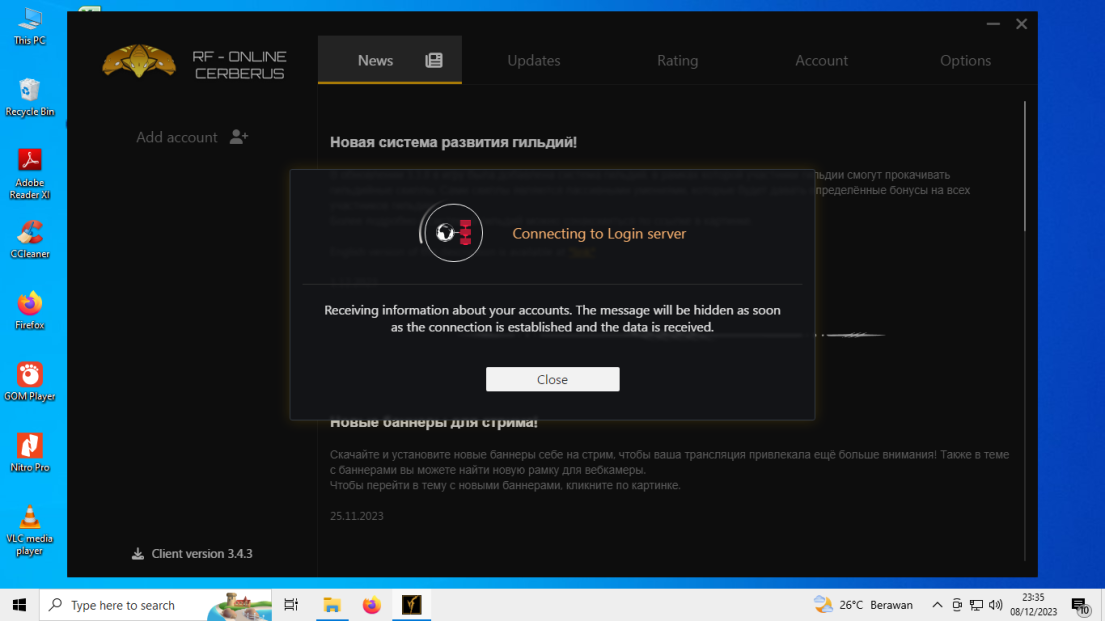Switch to Firefox on the taskbar

tap(371, 605)
